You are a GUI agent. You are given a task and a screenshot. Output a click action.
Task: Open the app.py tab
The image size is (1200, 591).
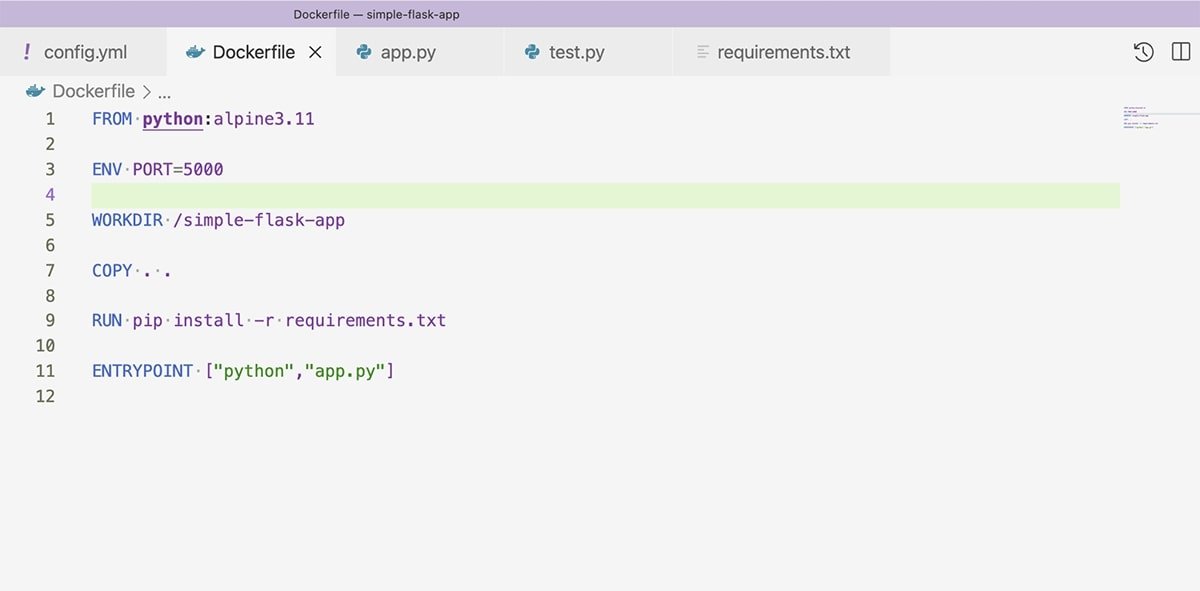pos(408,52)
